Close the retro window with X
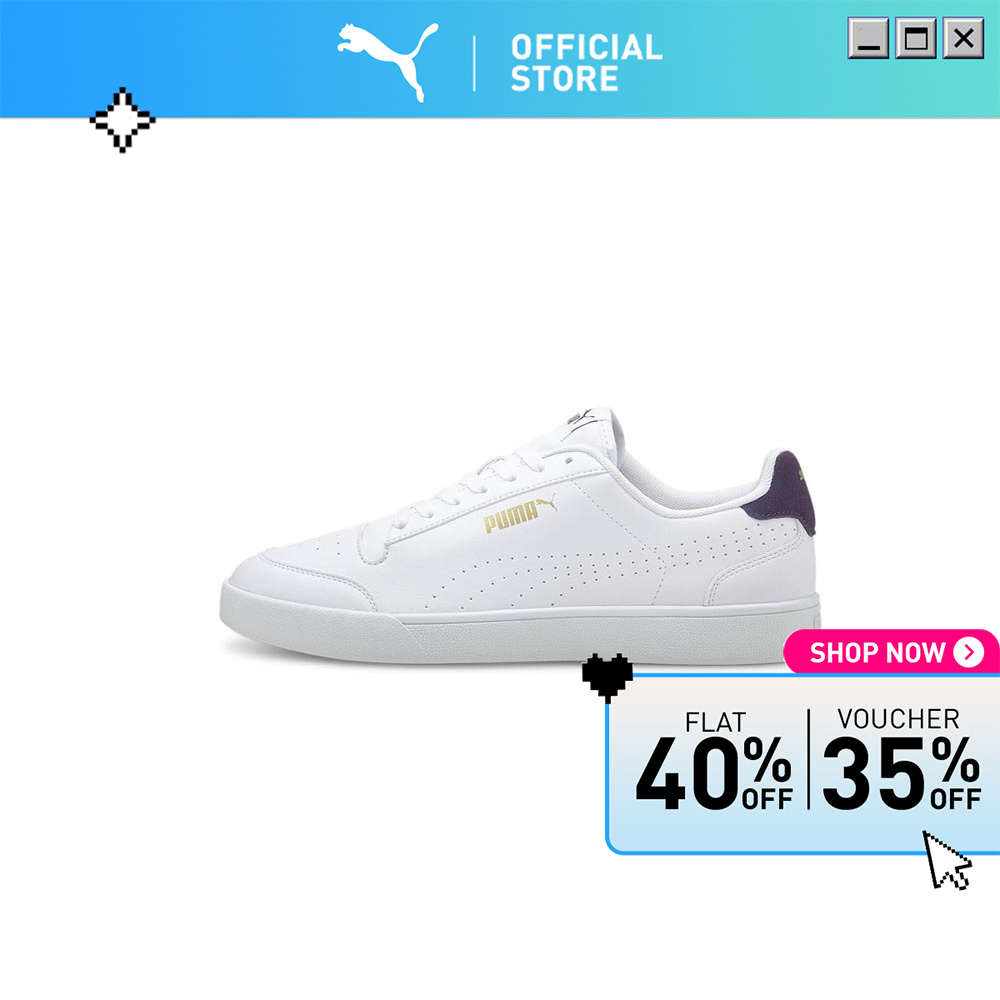The height and width of the screenshot is (1000, 1000). tap(963, 38)
